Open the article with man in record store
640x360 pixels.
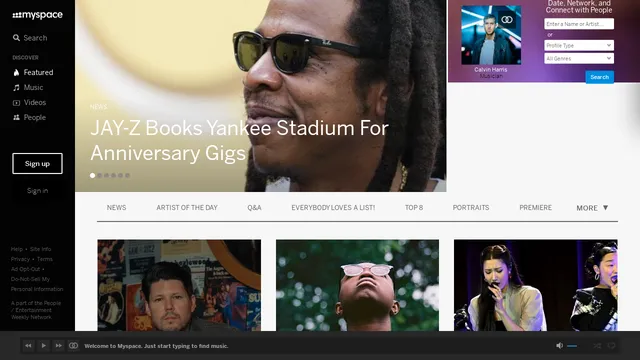pyautogui.click(x=179, y=285)
